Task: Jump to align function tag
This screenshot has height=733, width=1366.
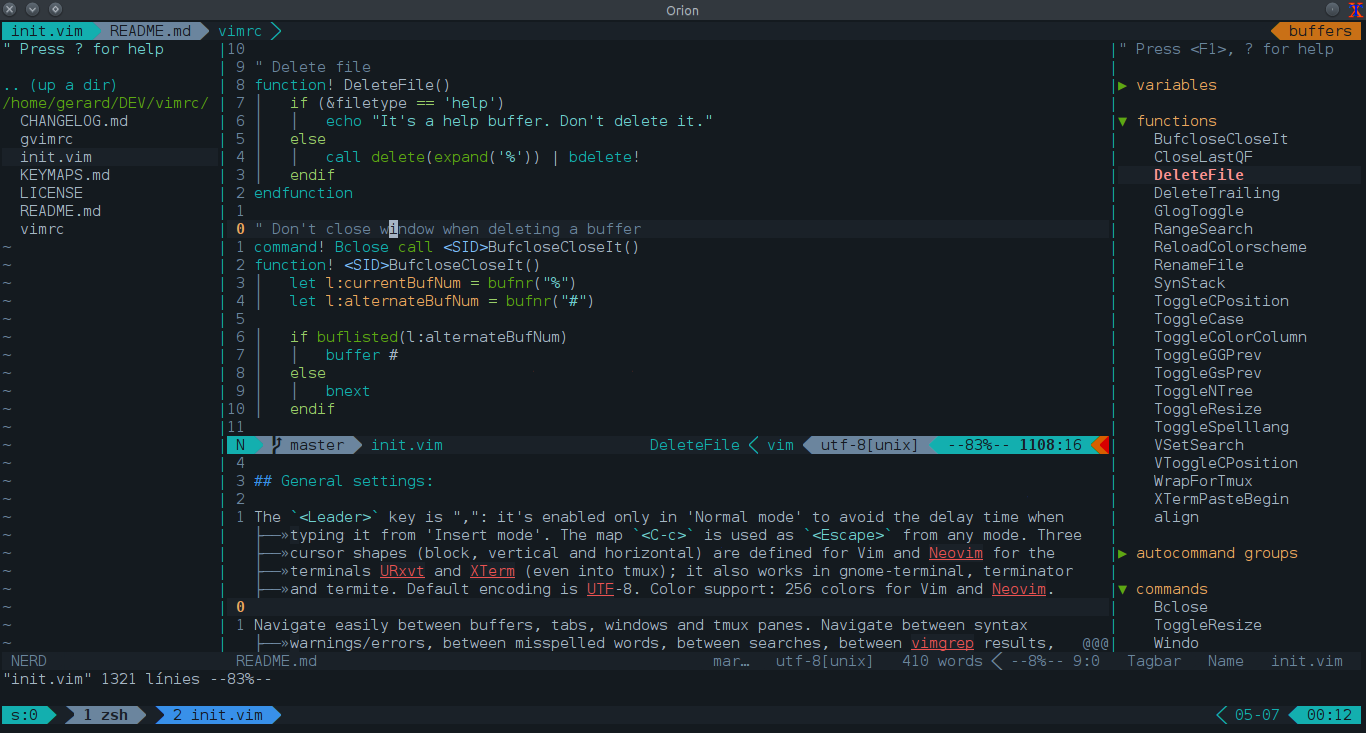Action: [x=1176, y=517]
